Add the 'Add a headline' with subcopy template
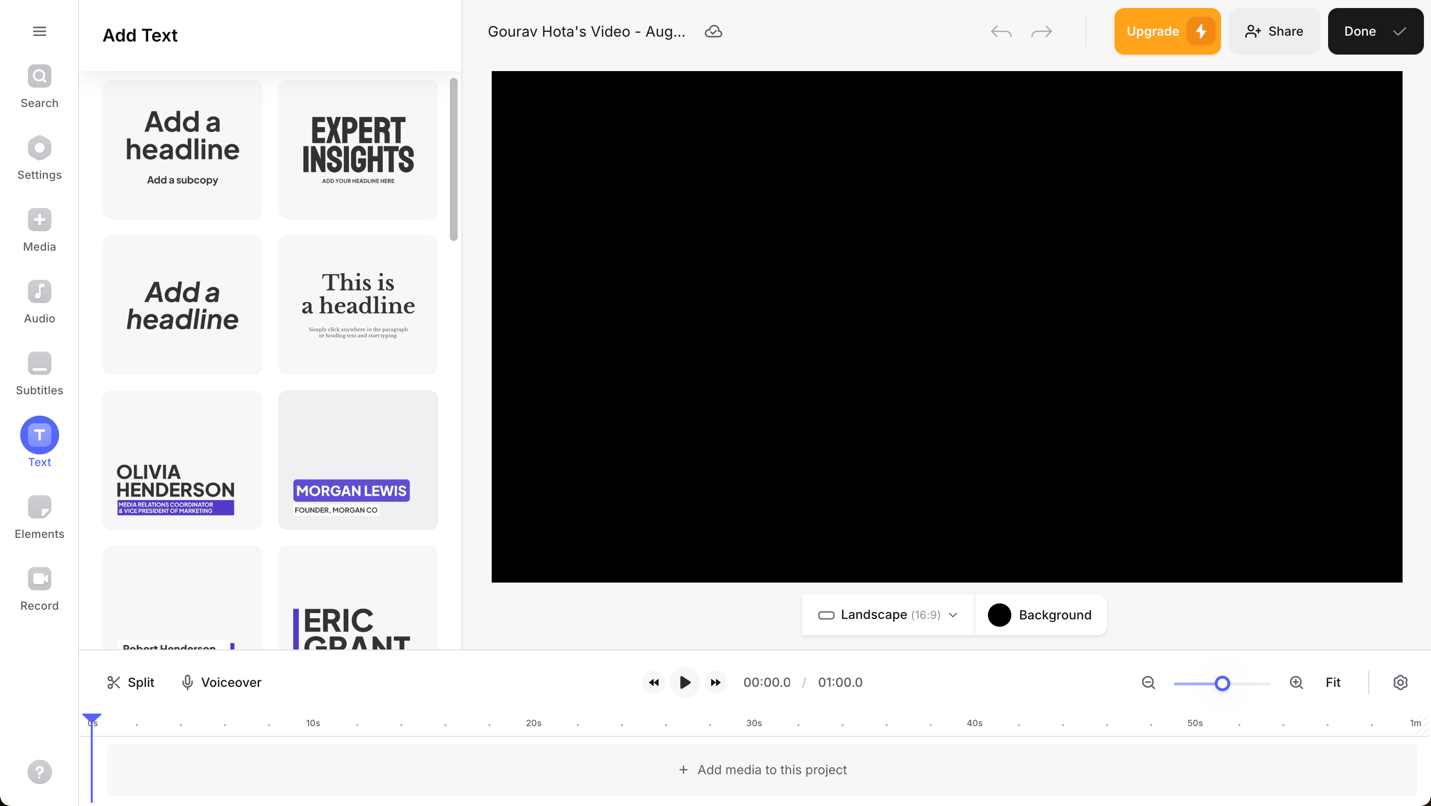The image size is (1431, 806). coord(182,150)
